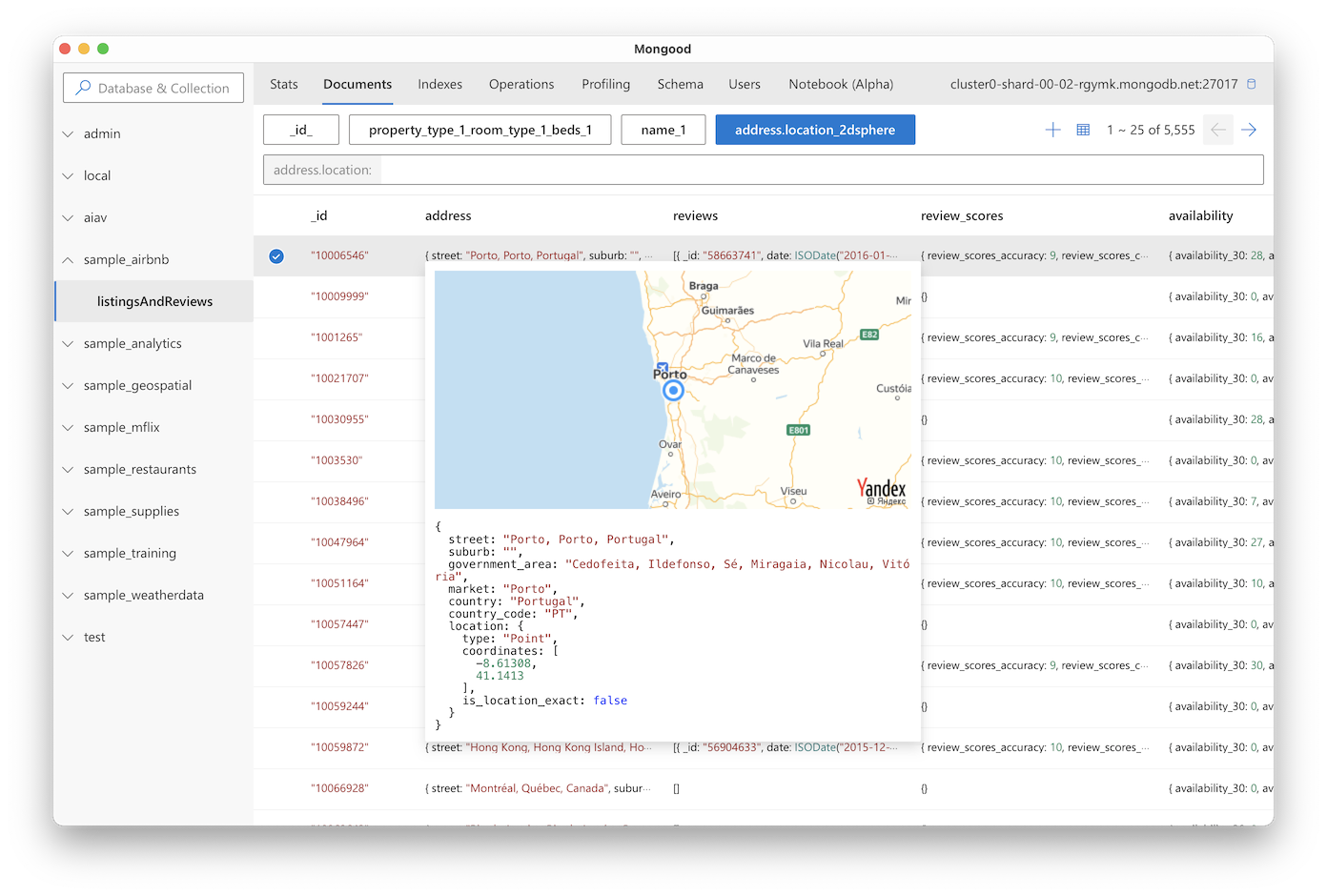Select the listingsAndReviews collection

click(x=154, y=301)
